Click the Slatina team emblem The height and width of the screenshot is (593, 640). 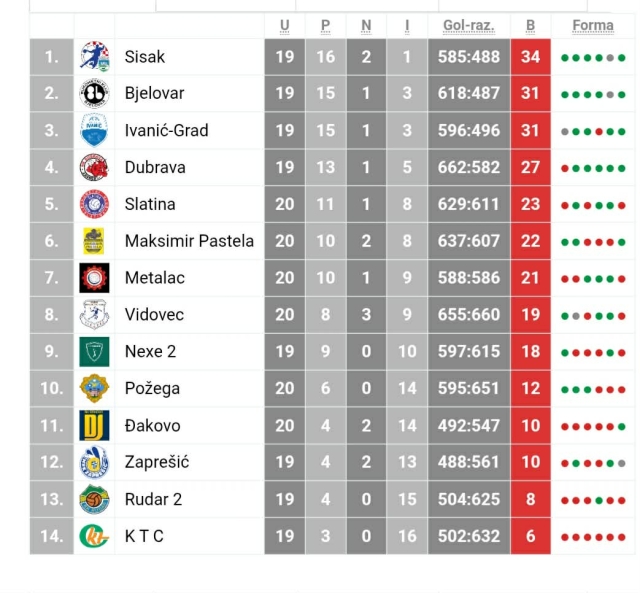(x=94, y=204)
